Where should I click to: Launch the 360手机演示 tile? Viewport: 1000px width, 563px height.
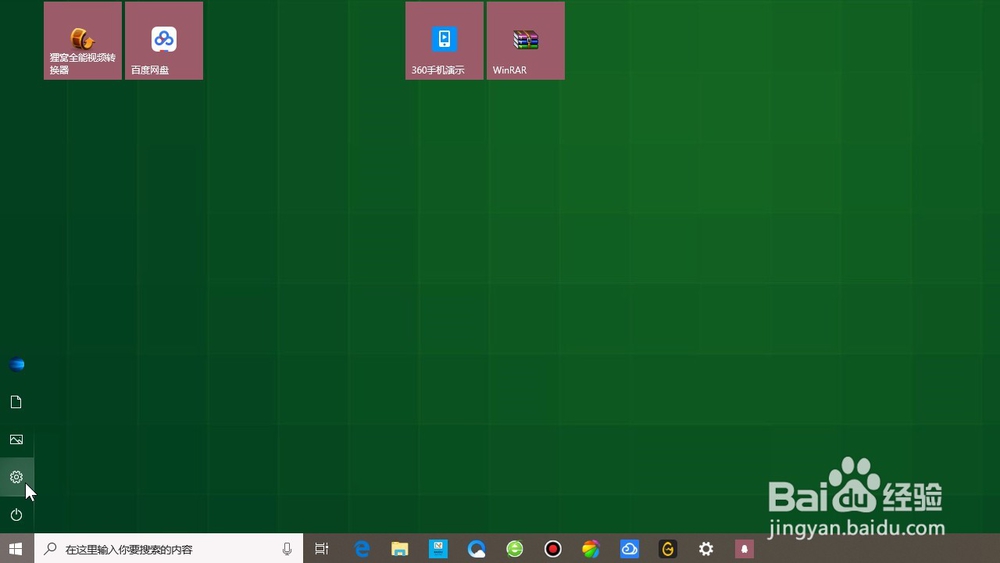445,41
